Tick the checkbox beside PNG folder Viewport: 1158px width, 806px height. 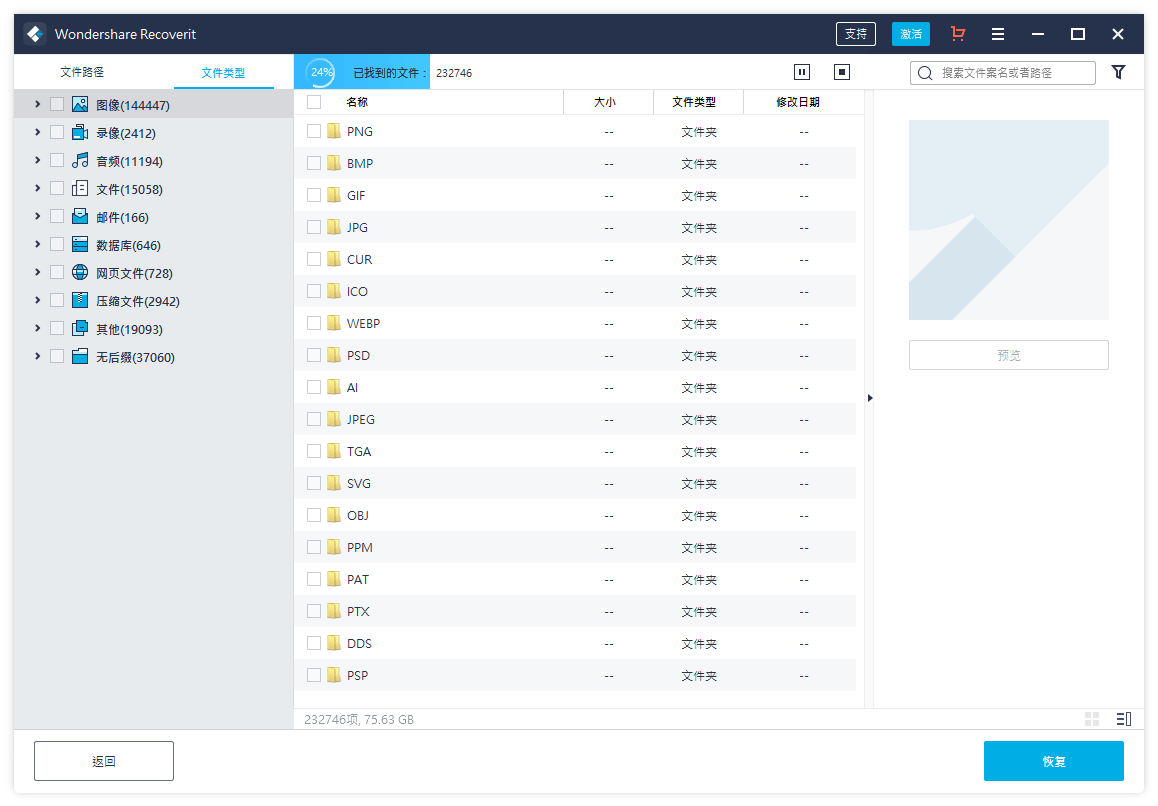point(314,131)
